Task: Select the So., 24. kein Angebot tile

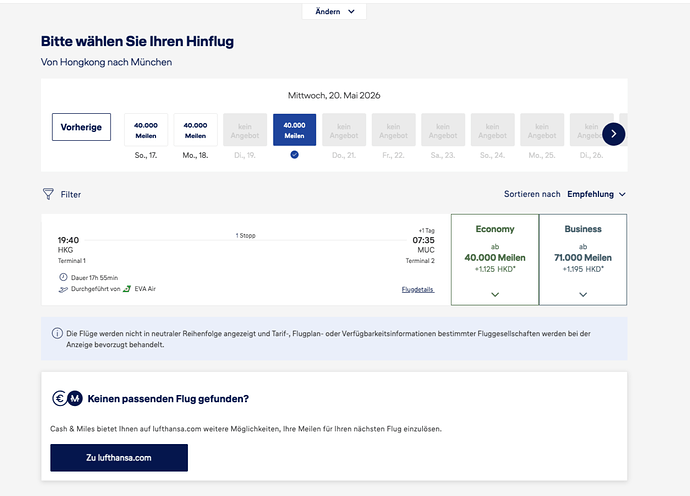Action: pos(492,130)
